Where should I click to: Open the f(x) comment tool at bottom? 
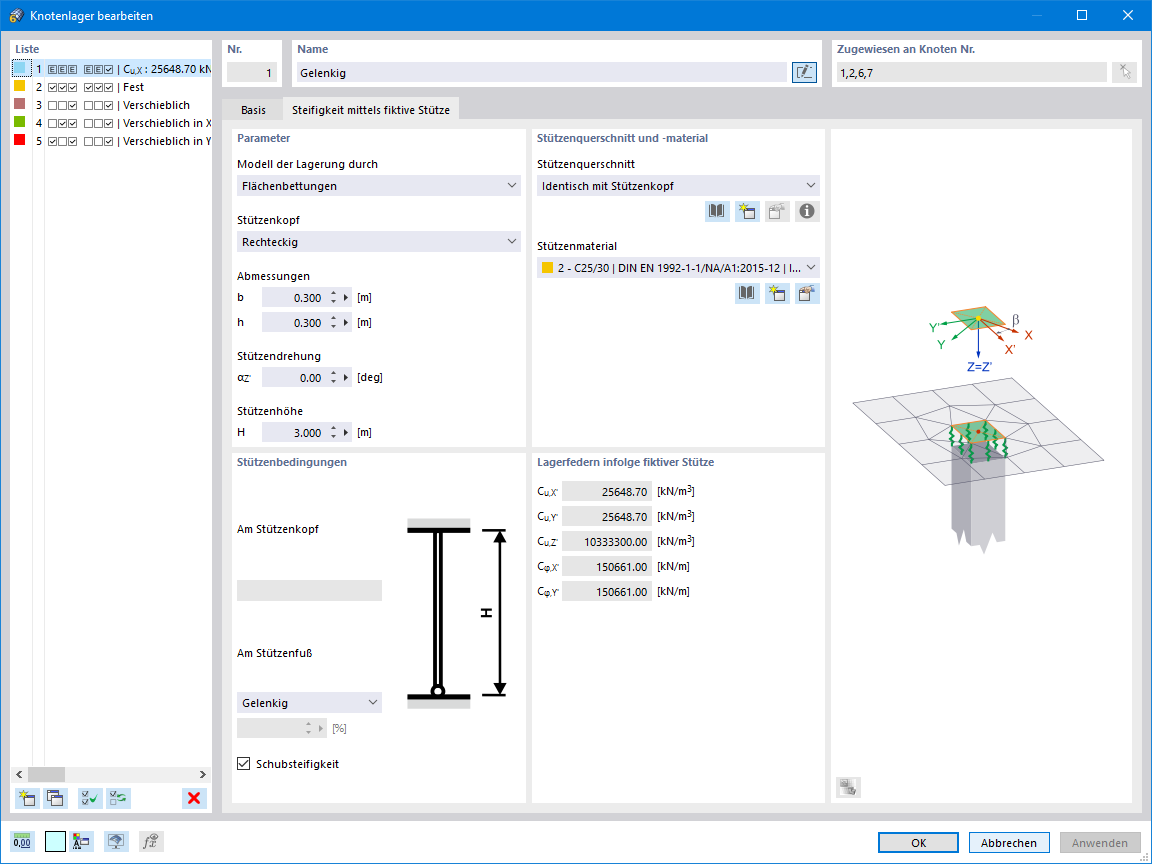150,841
